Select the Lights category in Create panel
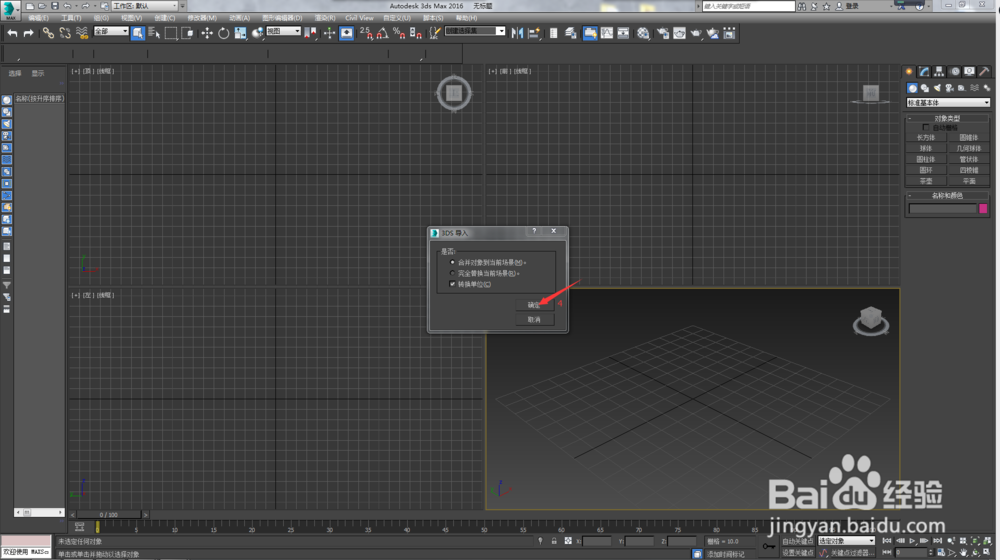This screenshot has height=560, width=1000. pos(937,88)
